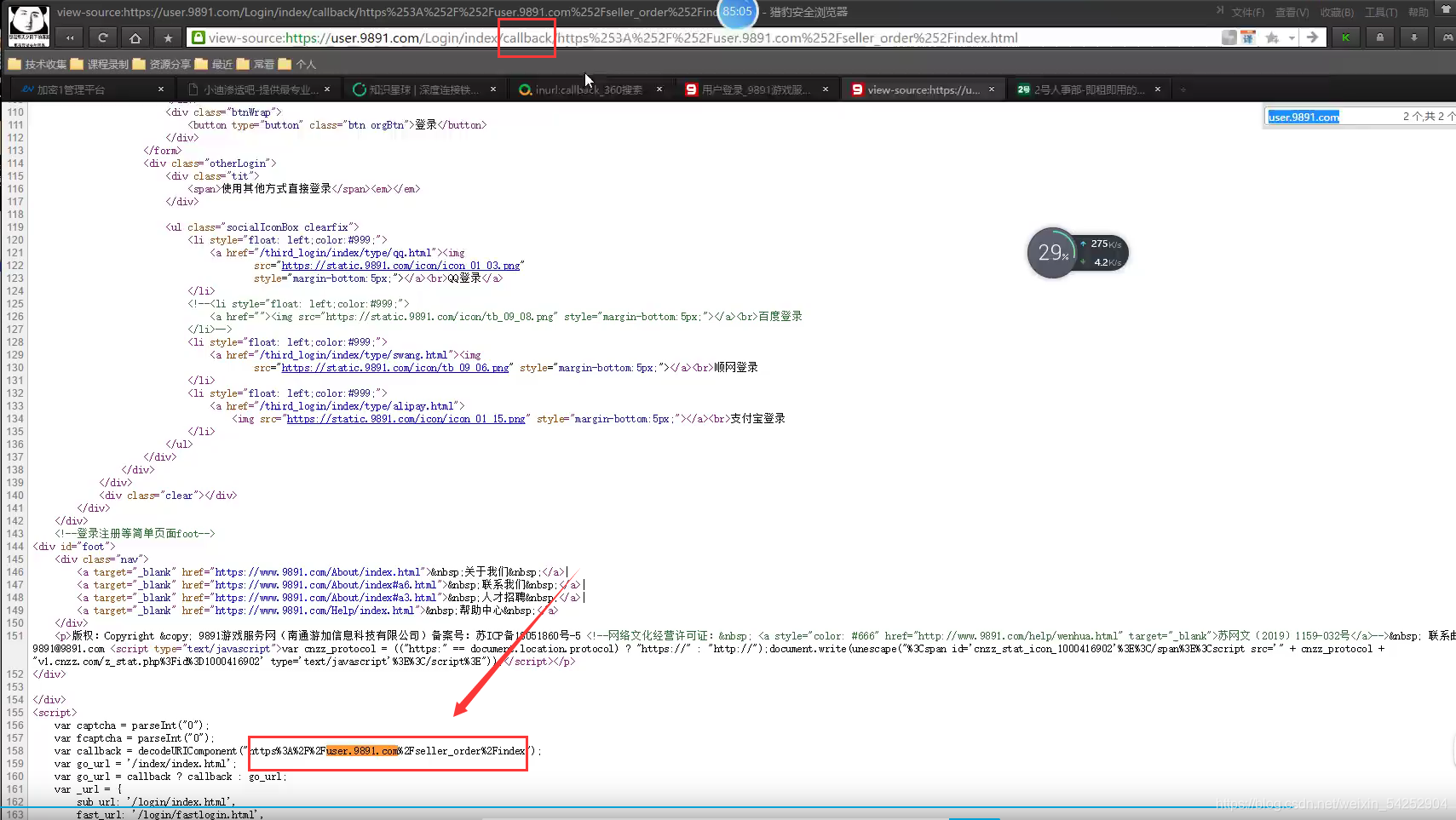Open a new tab with plus button

(x=1183, y=89)
